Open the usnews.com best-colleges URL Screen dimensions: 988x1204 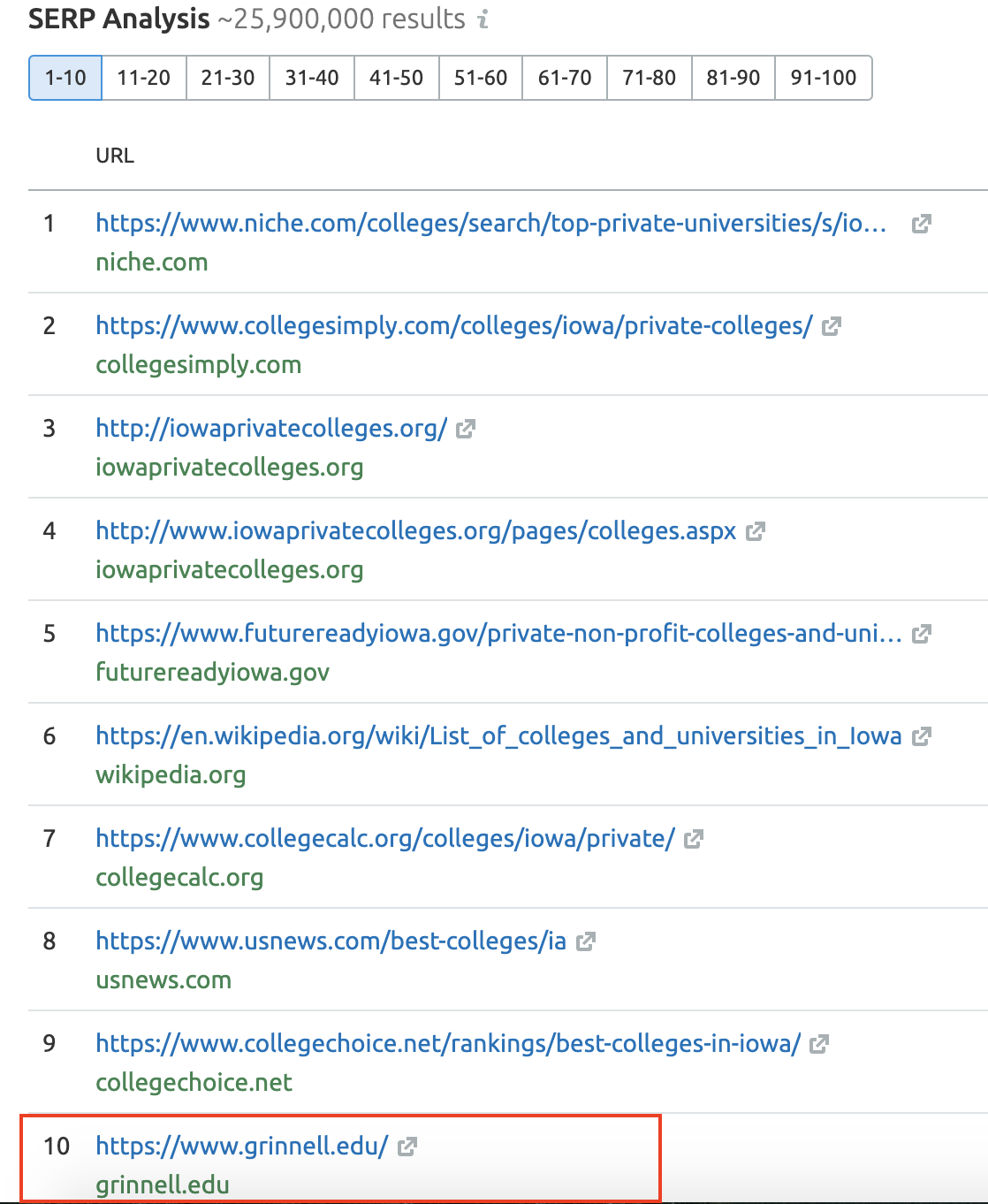(x=331, y=941)
